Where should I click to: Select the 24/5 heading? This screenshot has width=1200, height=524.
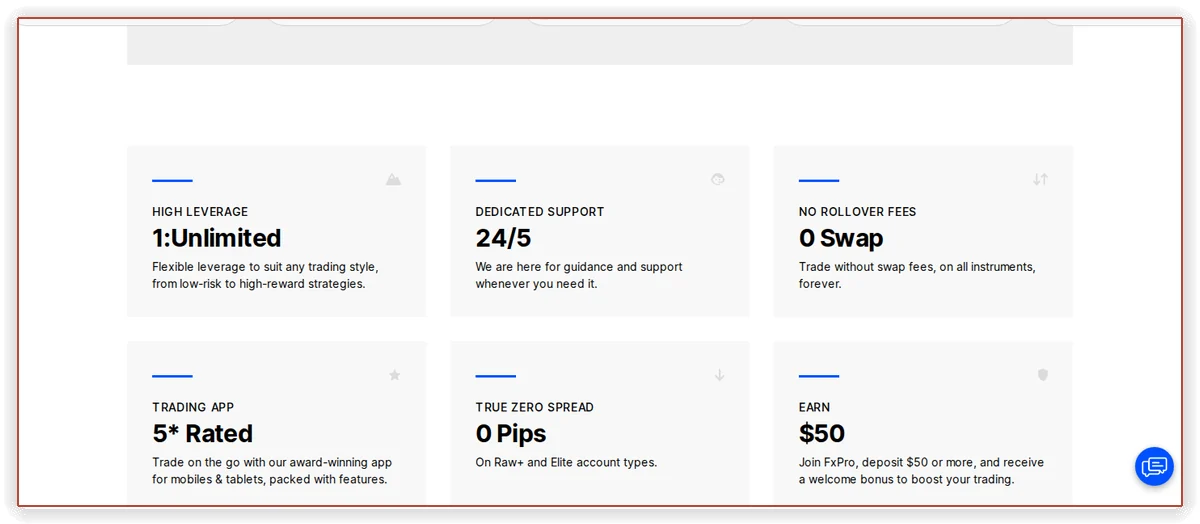(x=503, y=238)
